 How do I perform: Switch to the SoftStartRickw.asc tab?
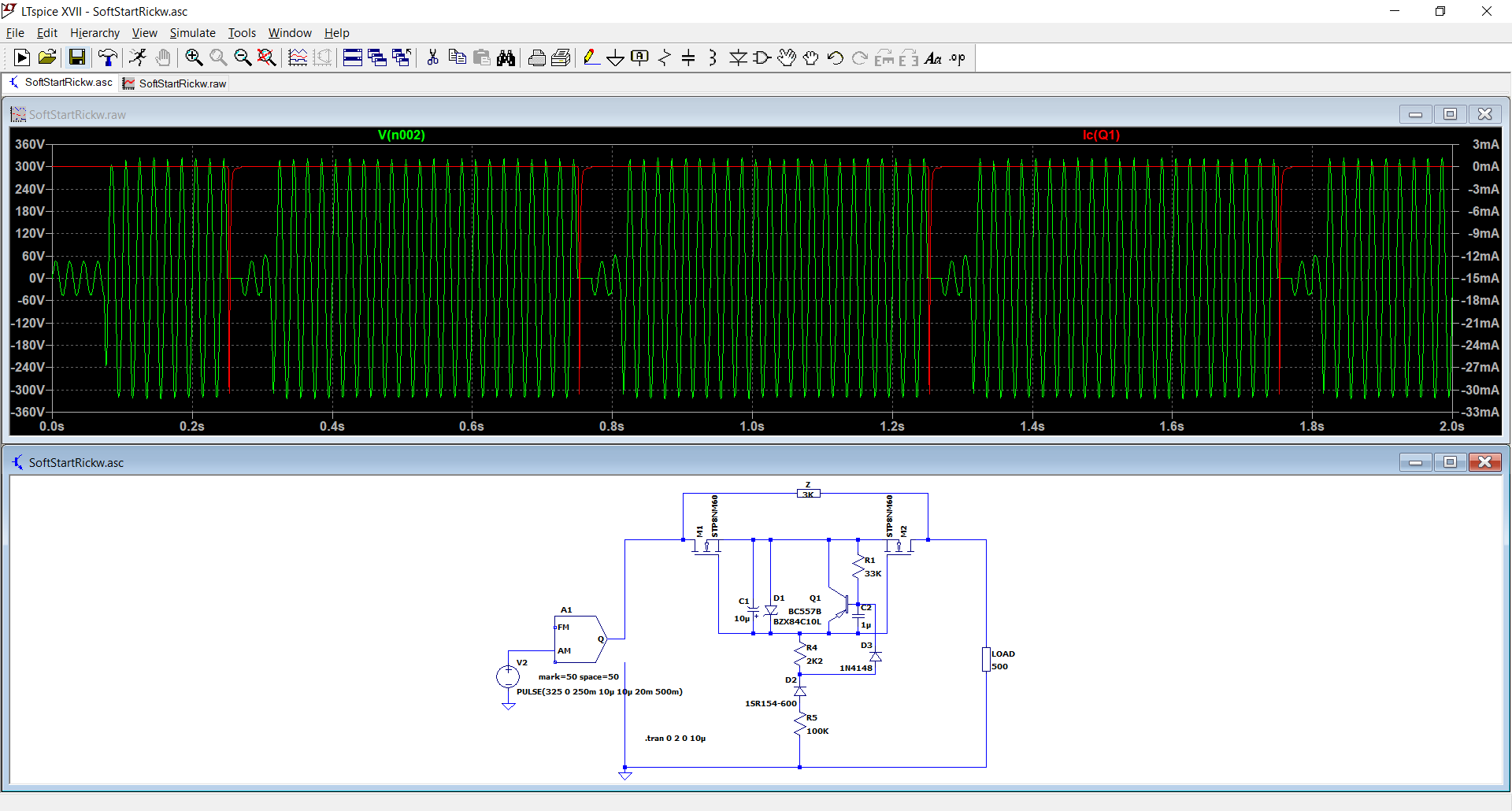[x=61, y=83]
